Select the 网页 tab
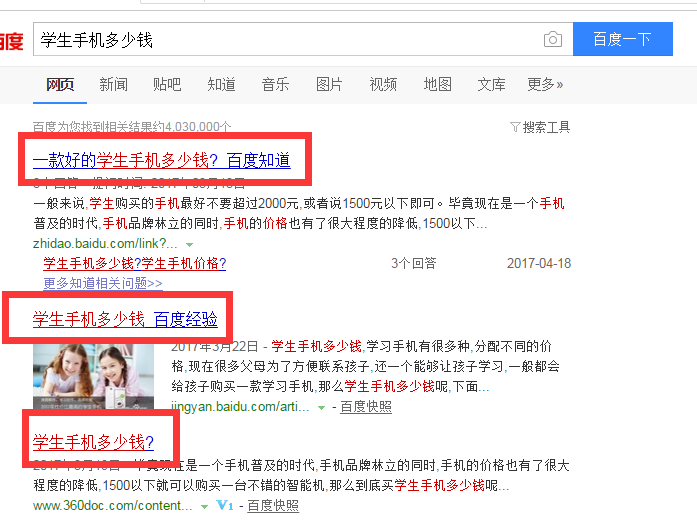This screenshot has height=528, width=697. click(x=60, y=84)
